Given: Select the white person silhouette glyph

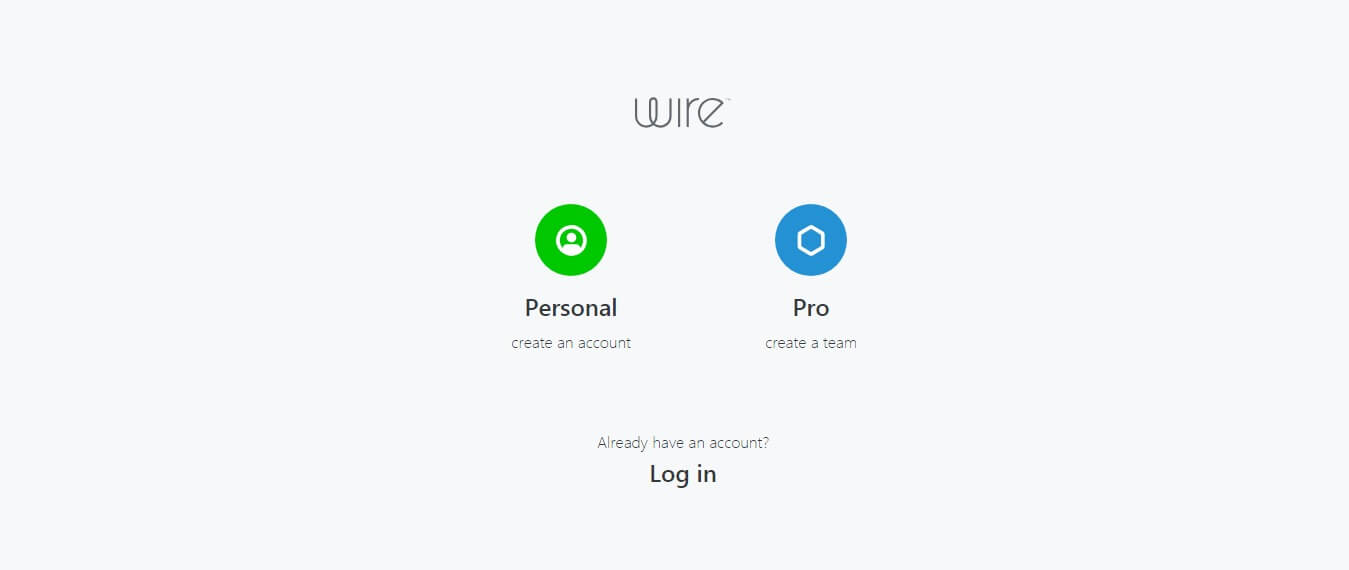Looking at the screenshot, I should [x=571, y=240].
